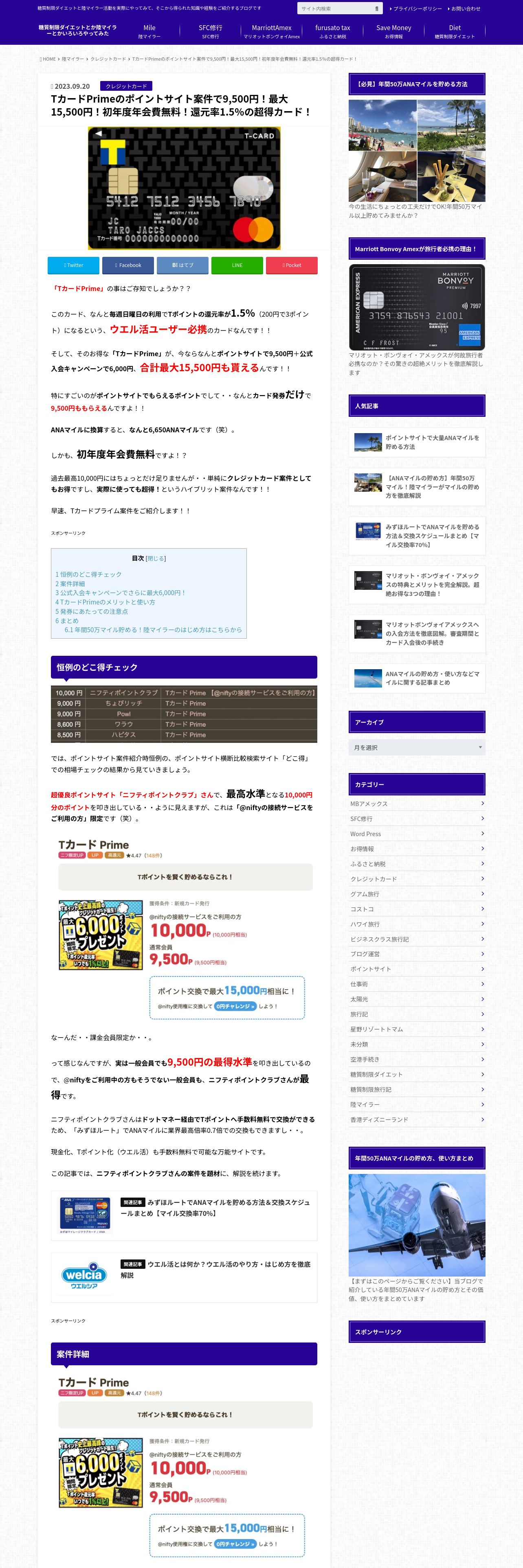This screenshot has width=523, height=1568.
Task: Open the 香港ディズニーランド category
Action: (417, 1119)
